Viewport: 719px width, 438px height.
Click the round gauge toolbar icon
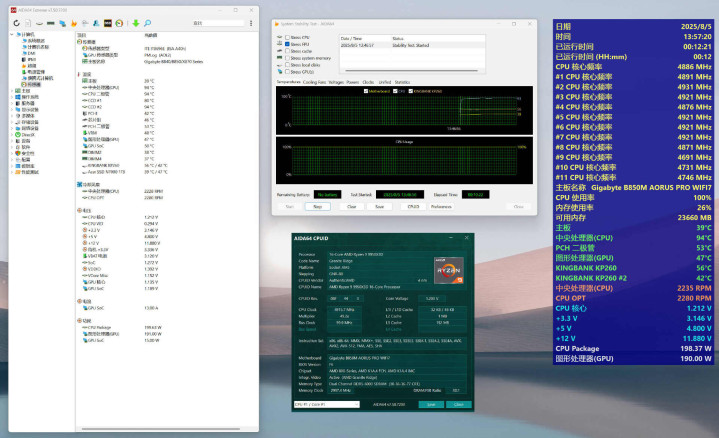coord(119,23)
